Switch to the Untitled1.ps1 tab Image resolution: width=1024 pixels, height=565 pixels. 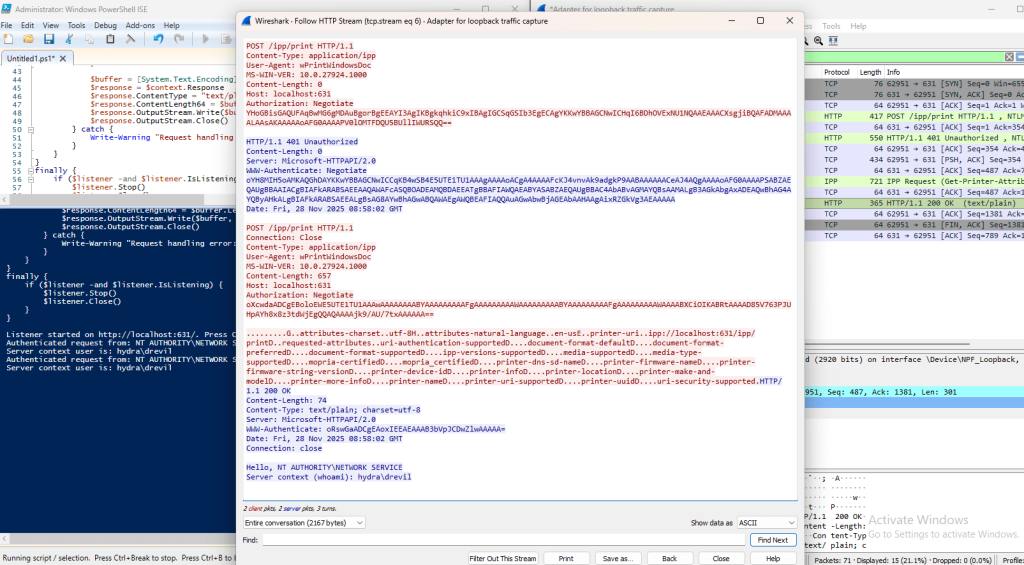(x=29, y=59)
